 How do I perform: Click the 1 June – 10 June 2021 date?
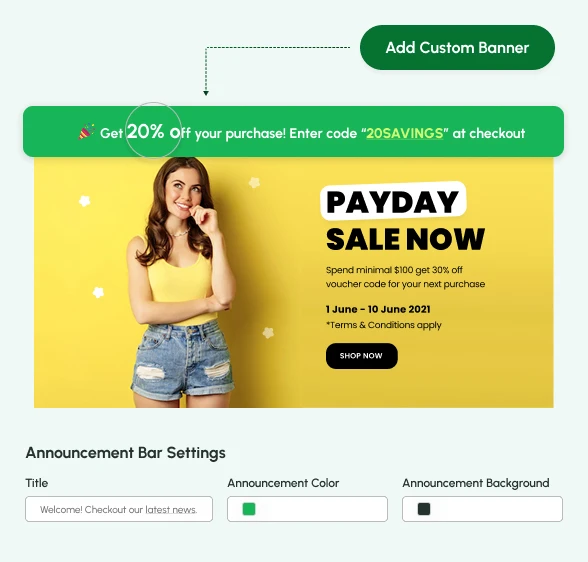(x=378, y=309)
